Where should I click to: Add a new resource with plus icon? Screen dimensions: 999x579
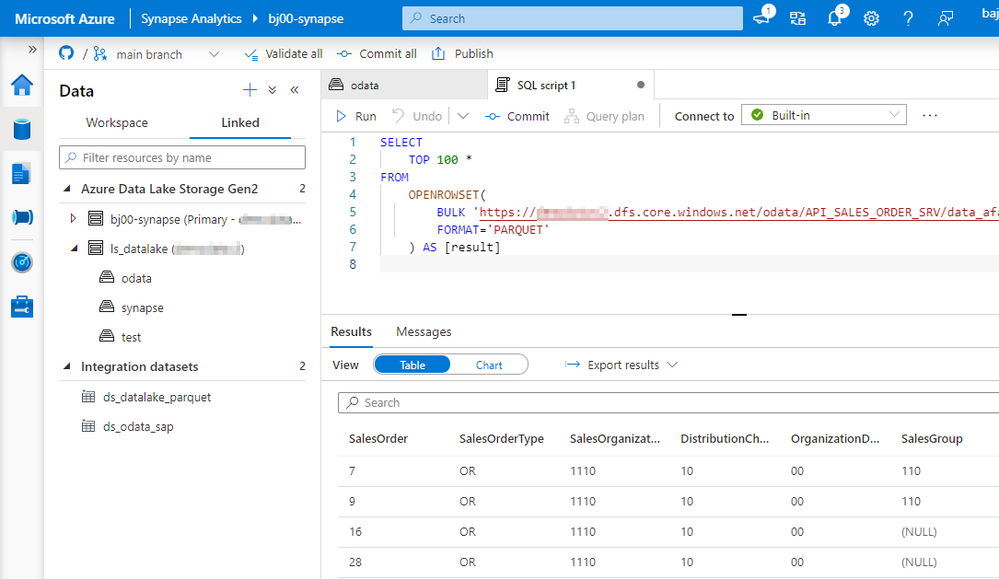pos(250,90)
